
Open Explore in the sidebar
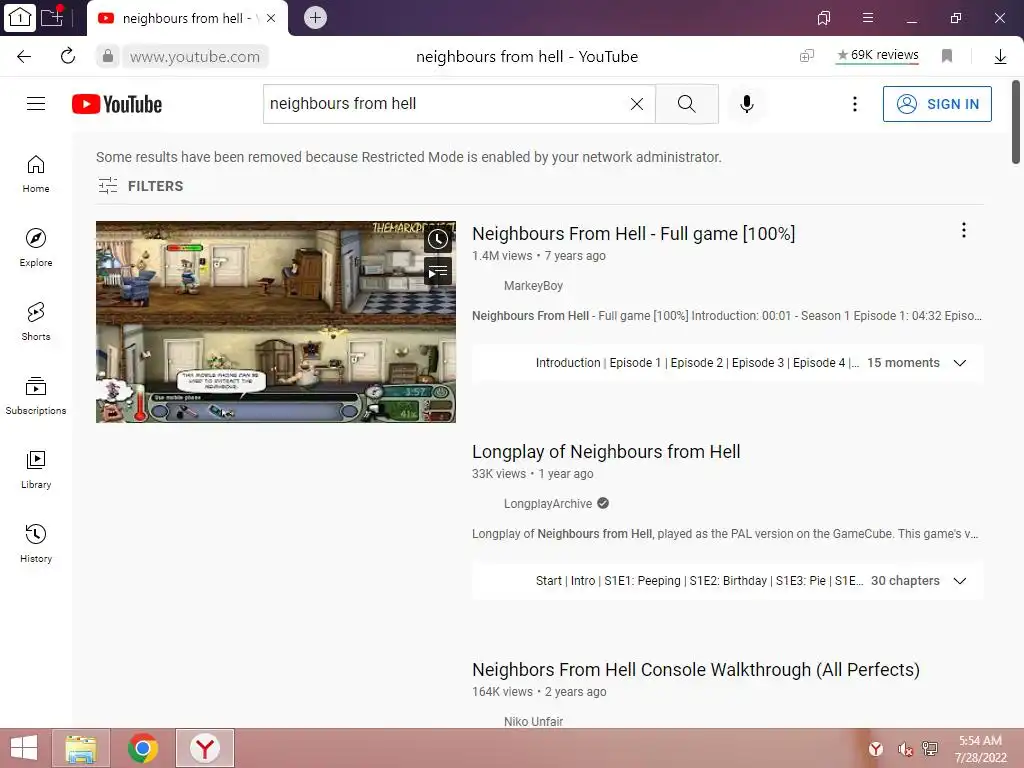coord(36,248)
